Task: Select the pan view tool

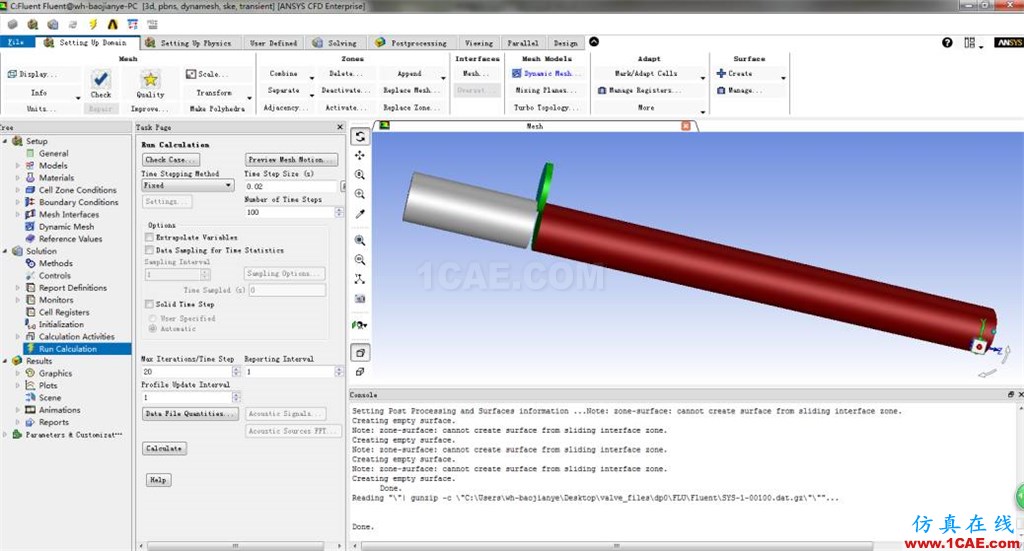Action: tap(360, 155)
